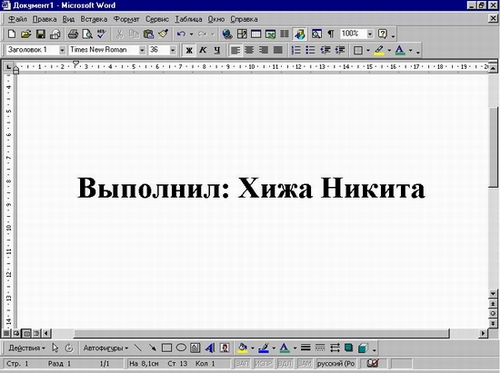Click the vertical scrollbar thumb
The image size is (500, 373).
(493, 147)
